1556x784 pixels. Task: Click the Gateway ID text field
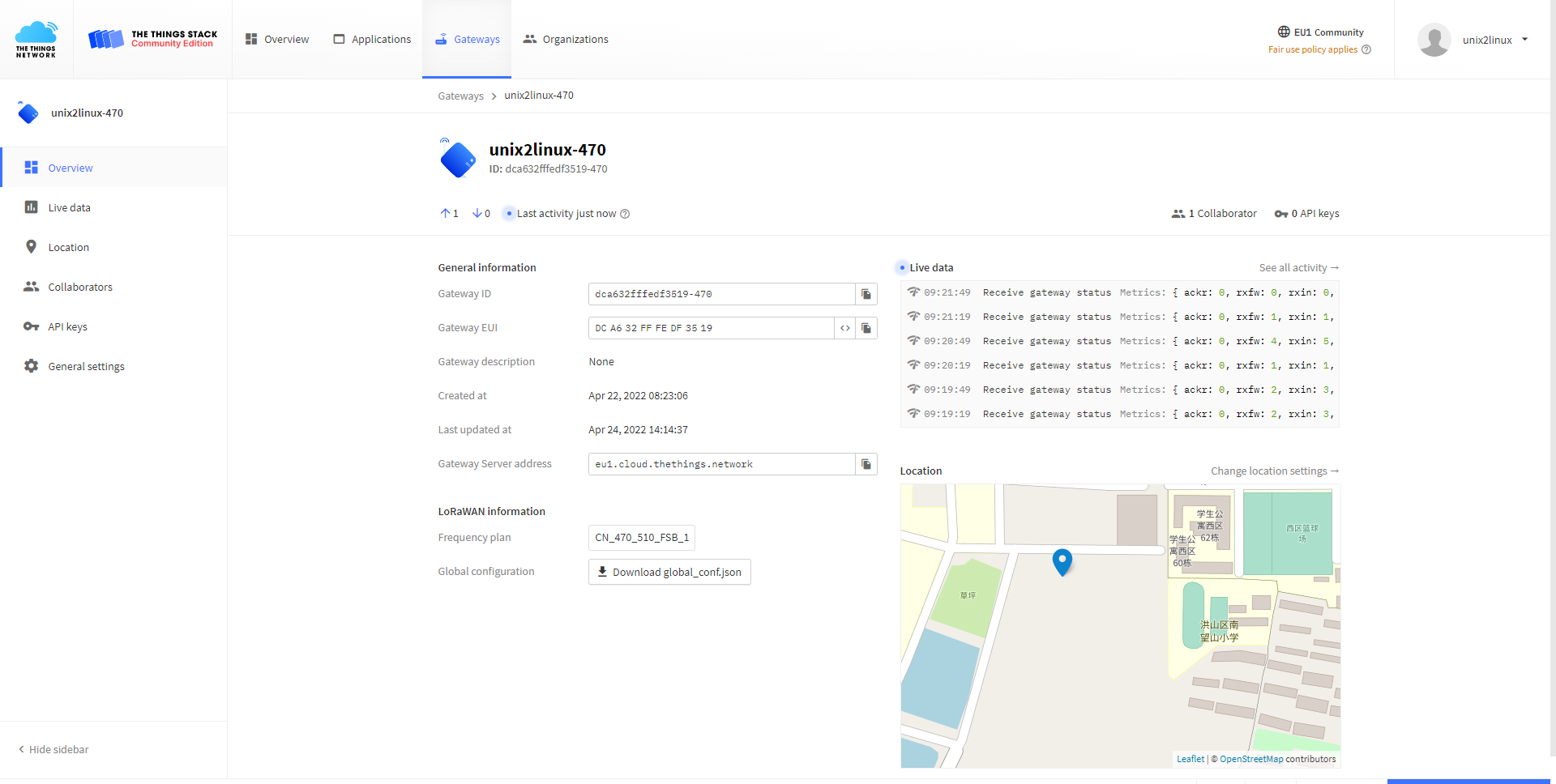[721, 294]
